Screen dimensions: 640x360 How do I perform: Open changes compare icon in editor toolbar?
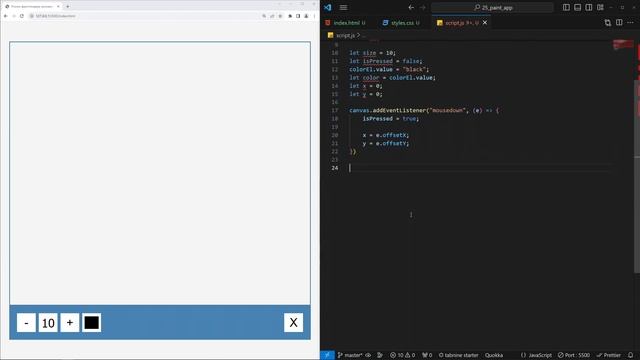608,23
